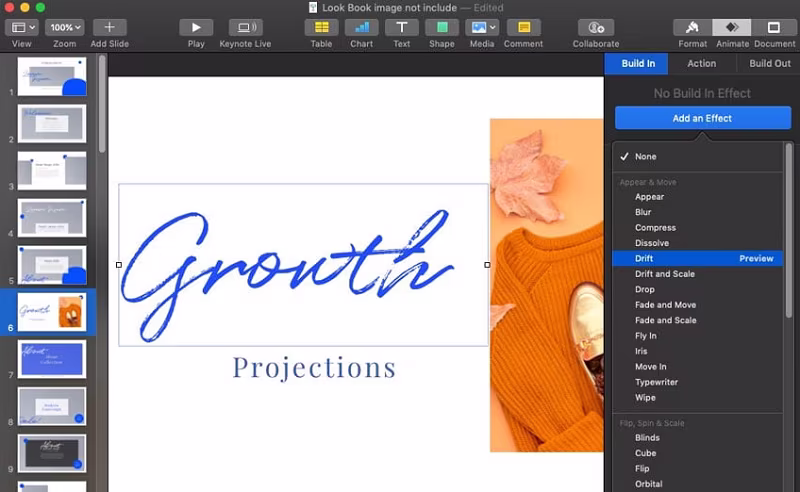Open the Chart toolbar icon
Viewport: 800px width, 492px height.
(x=361, y=28)
